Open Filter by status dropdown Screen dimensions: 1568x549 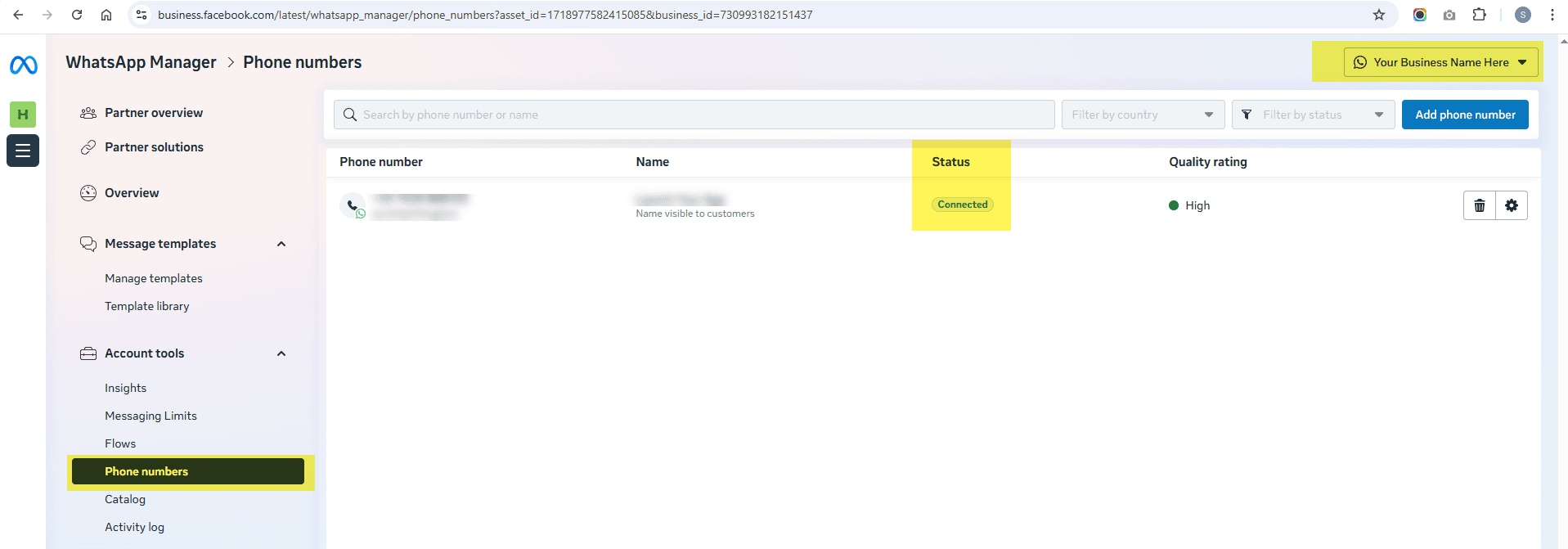pyautogui.click(x=1313, y=115)
